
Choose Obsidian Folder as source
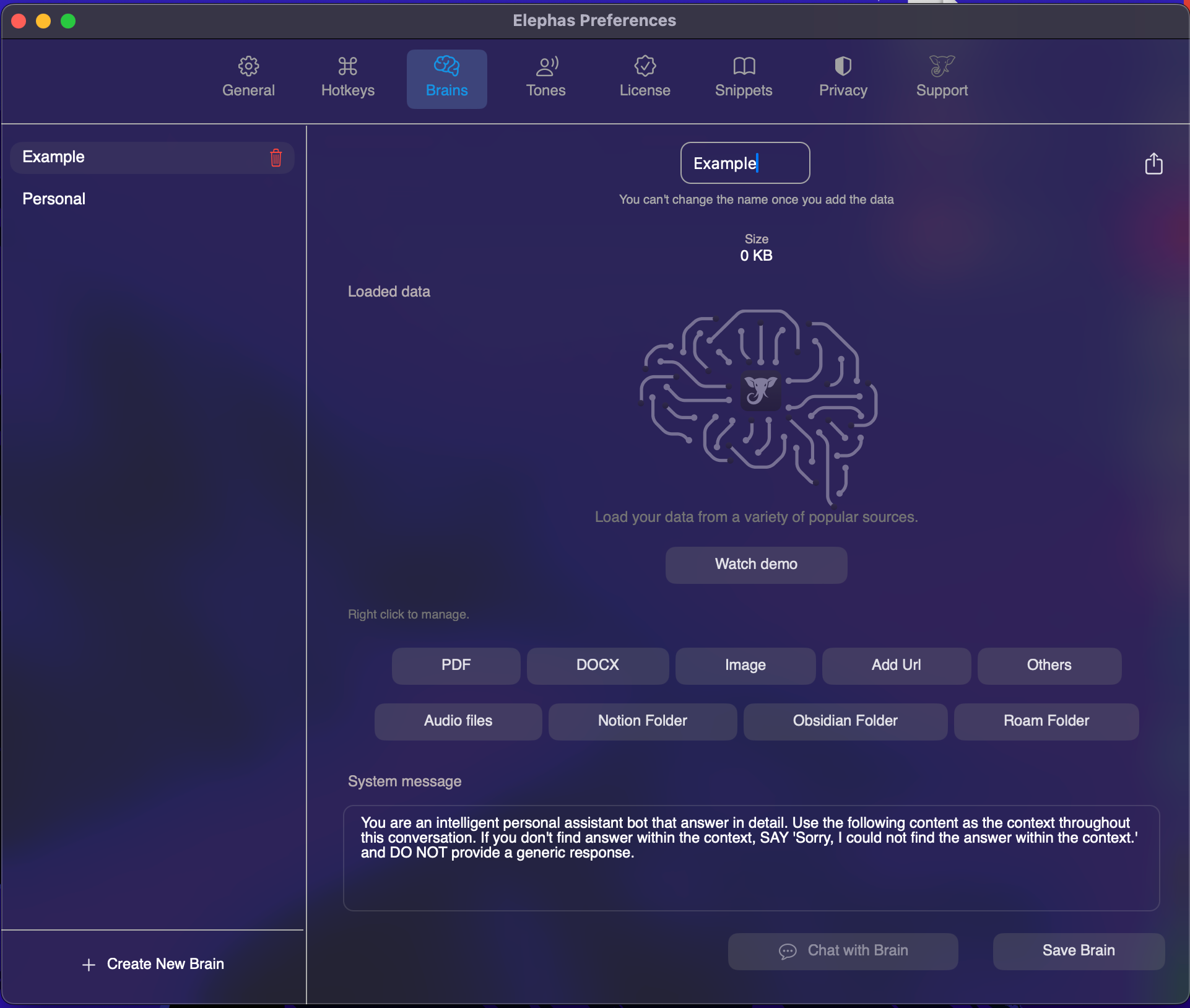tap(845, 721)
